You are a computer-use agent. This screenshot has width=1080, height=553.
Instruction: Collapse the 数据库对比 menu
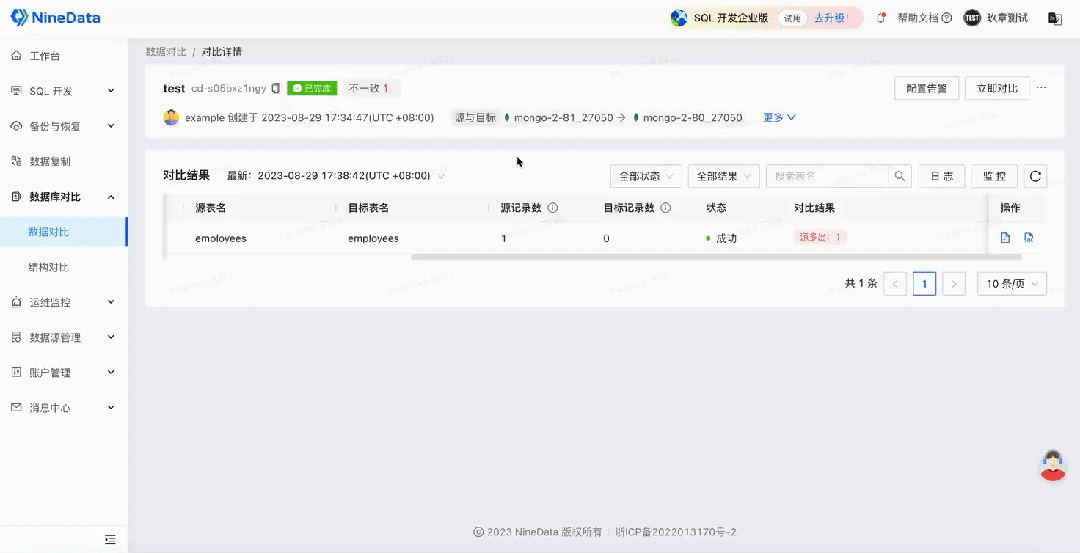[112, 197]
